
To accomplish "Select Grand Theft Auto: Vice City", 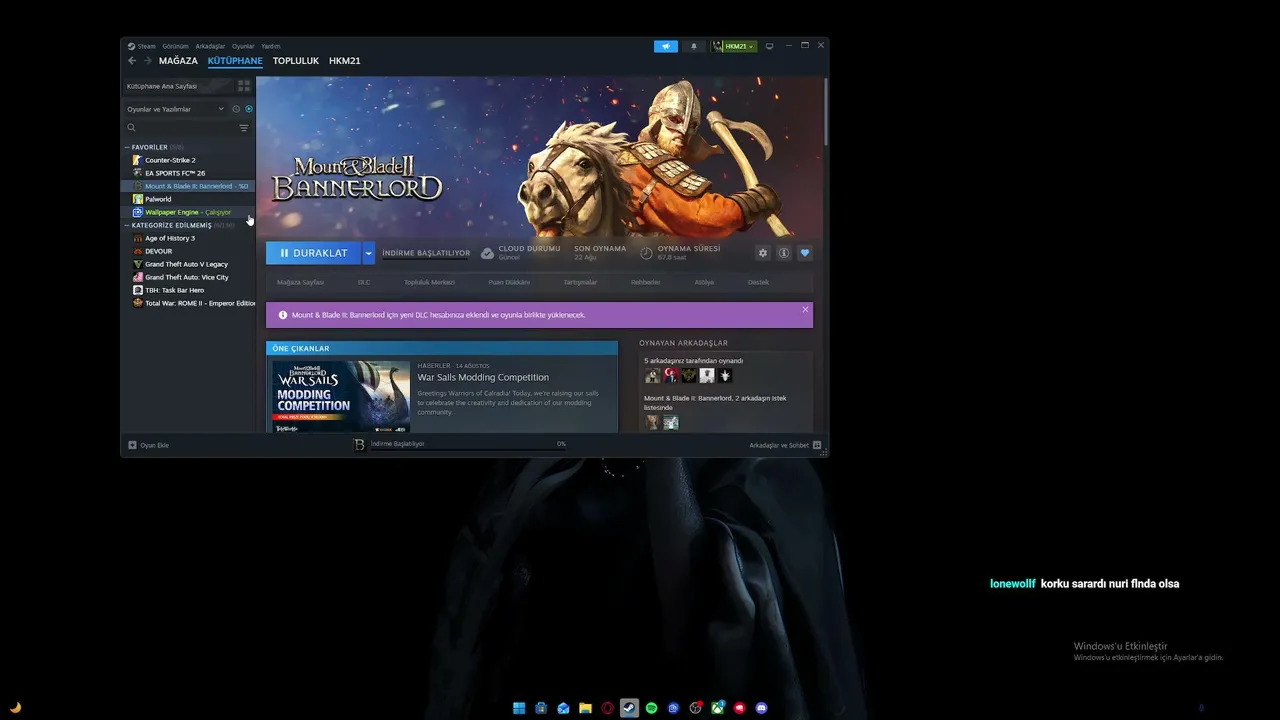I will click(x=189, y=277).
